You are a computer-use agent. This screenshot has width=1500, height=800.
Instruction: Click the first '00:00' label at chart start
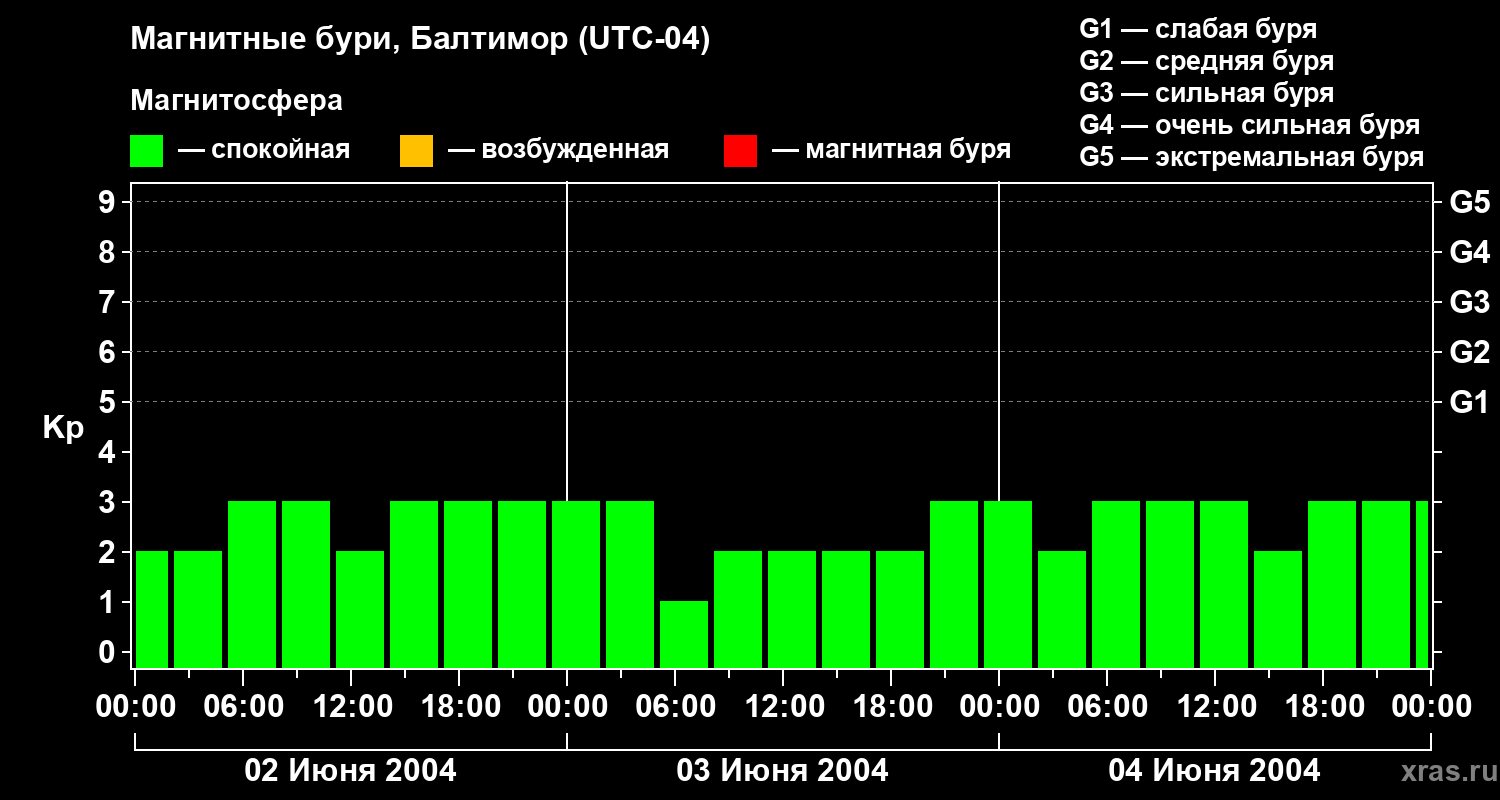[135, 707]
